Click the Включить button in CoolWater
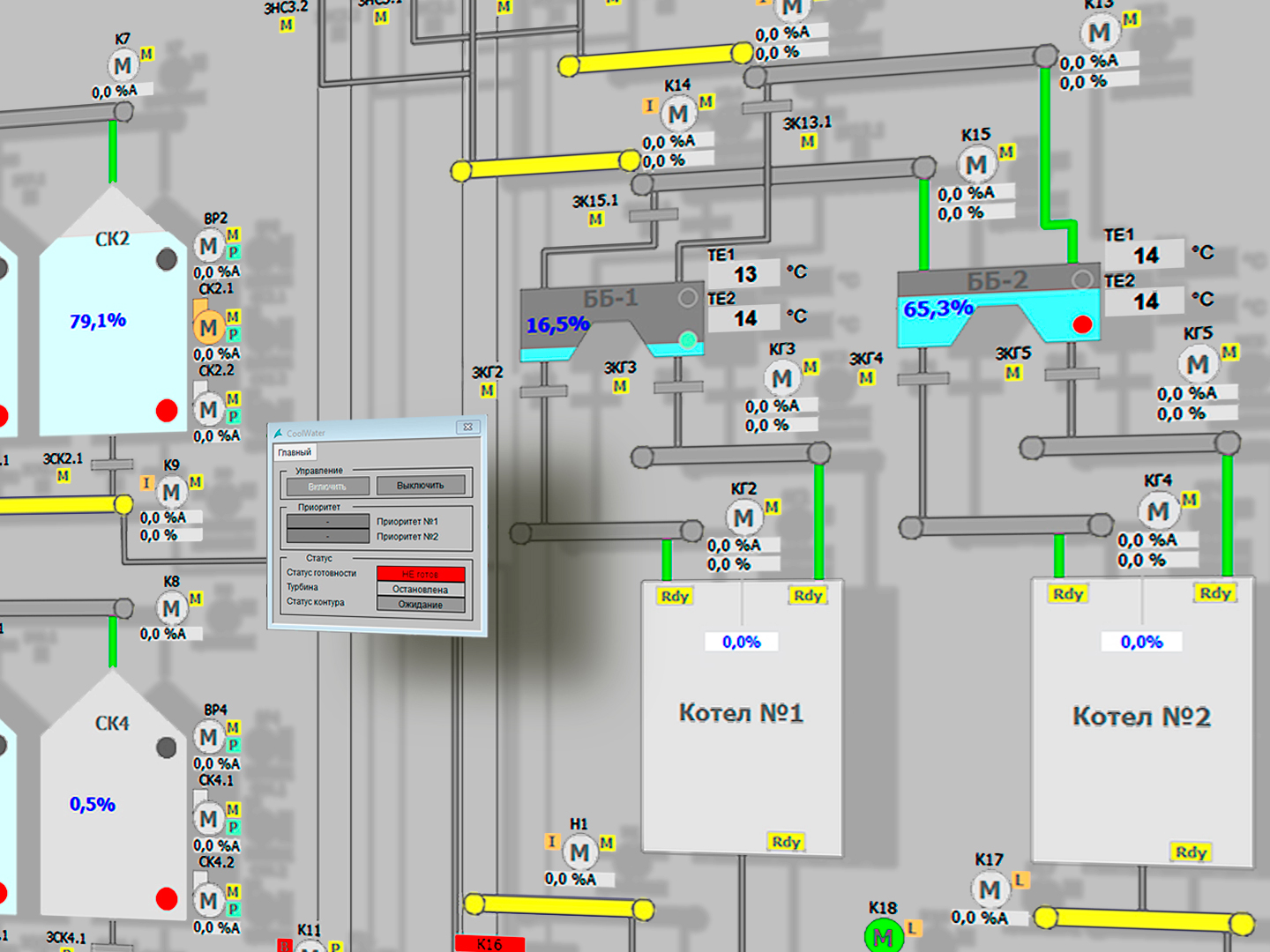The width and height of the screenshot is (1270, 952). pyautogui.click(x=327, y=487)
